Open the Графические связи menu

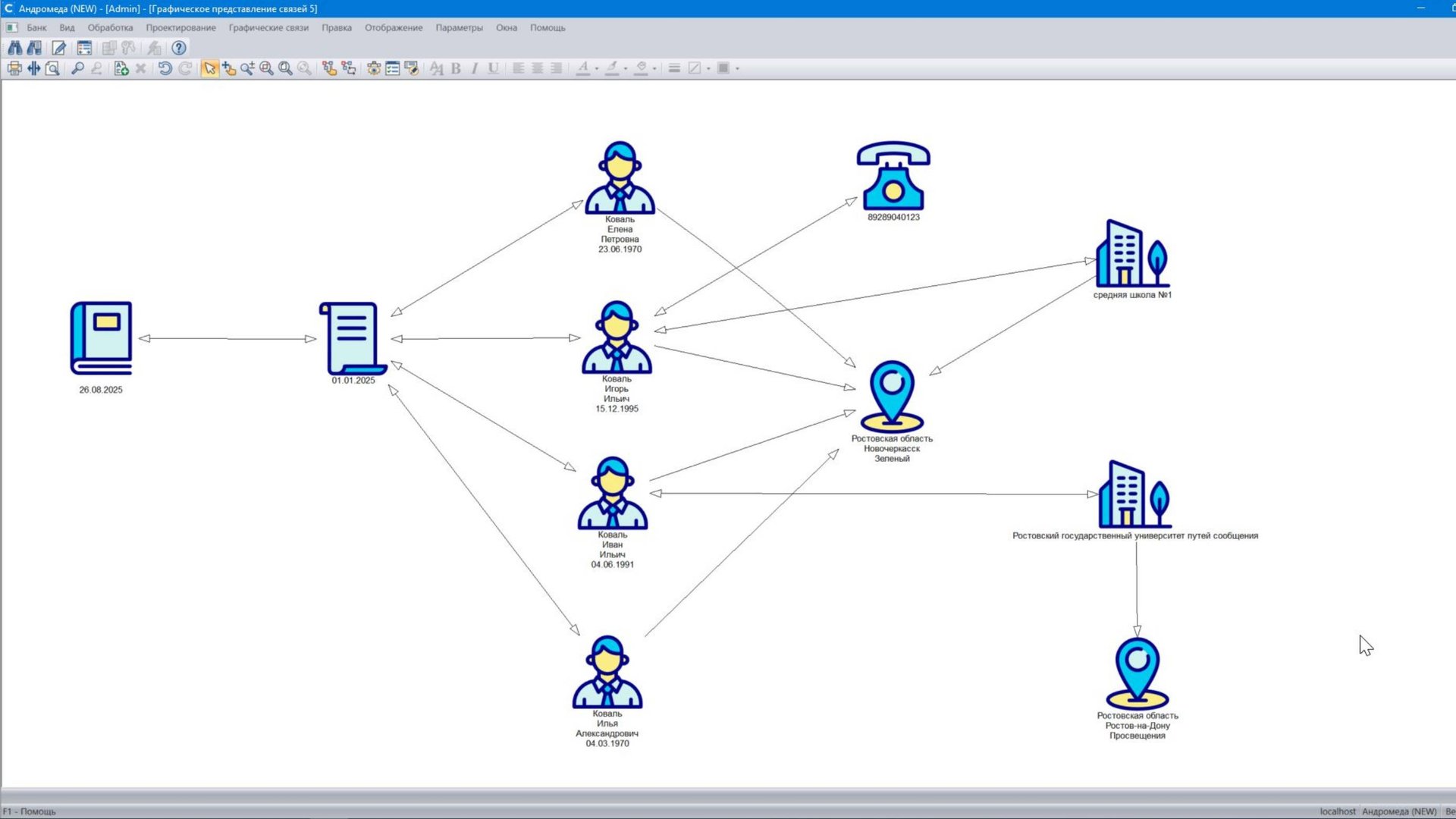click(x=268, y=27)
